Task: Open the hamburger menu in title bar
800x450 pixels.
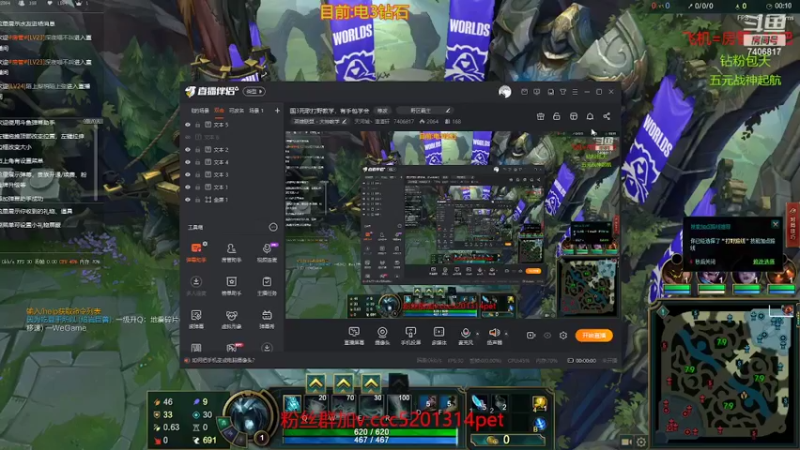Action: click(575, 92)
